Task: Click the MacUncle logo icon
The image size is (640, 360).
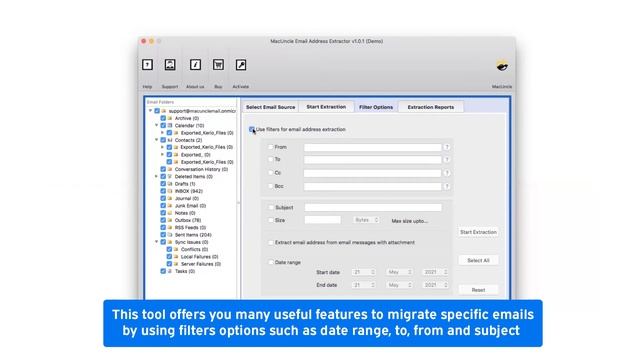Action: tap(502, 65)
